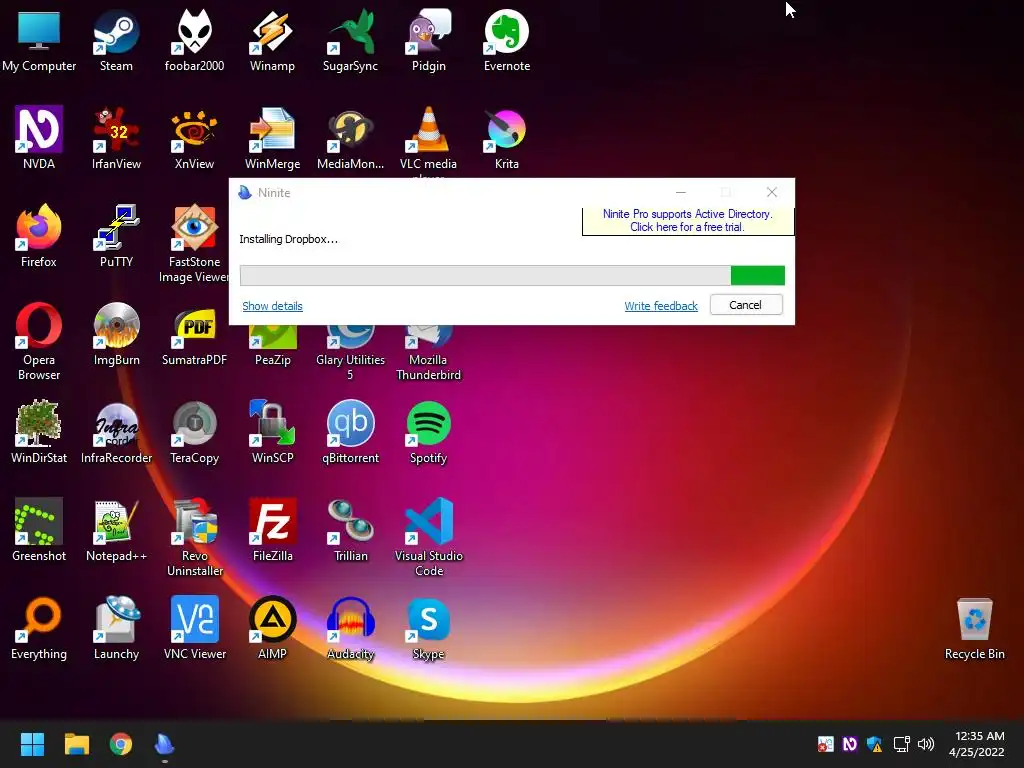Click the Dropbox install progress bar
The width and height of the screenshot is (1024, 768).
(x=512, y=276)
